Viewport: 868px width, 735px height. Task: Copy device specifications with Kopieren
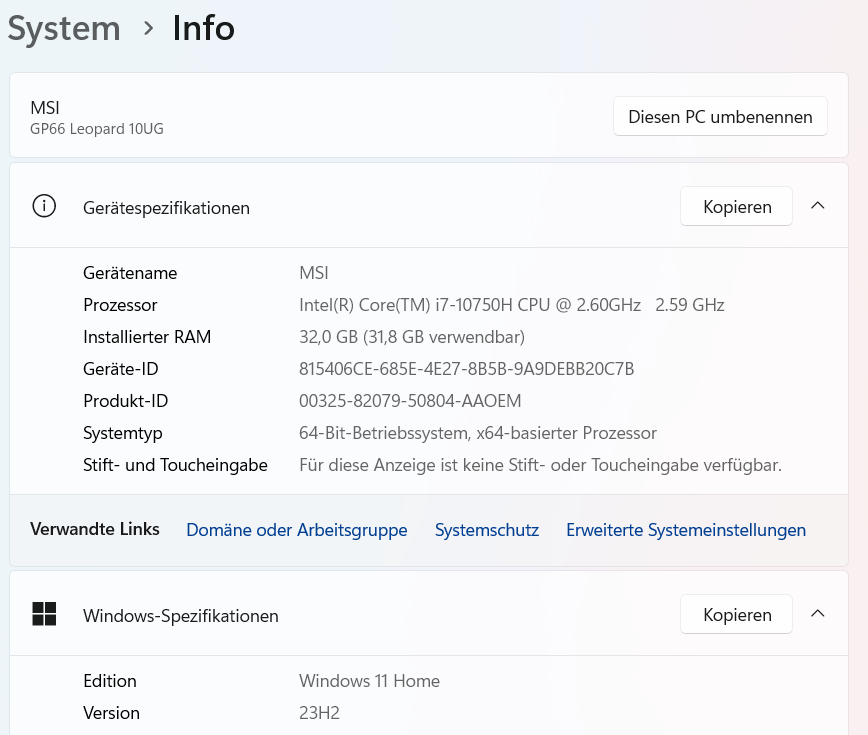tap(736, 206)
